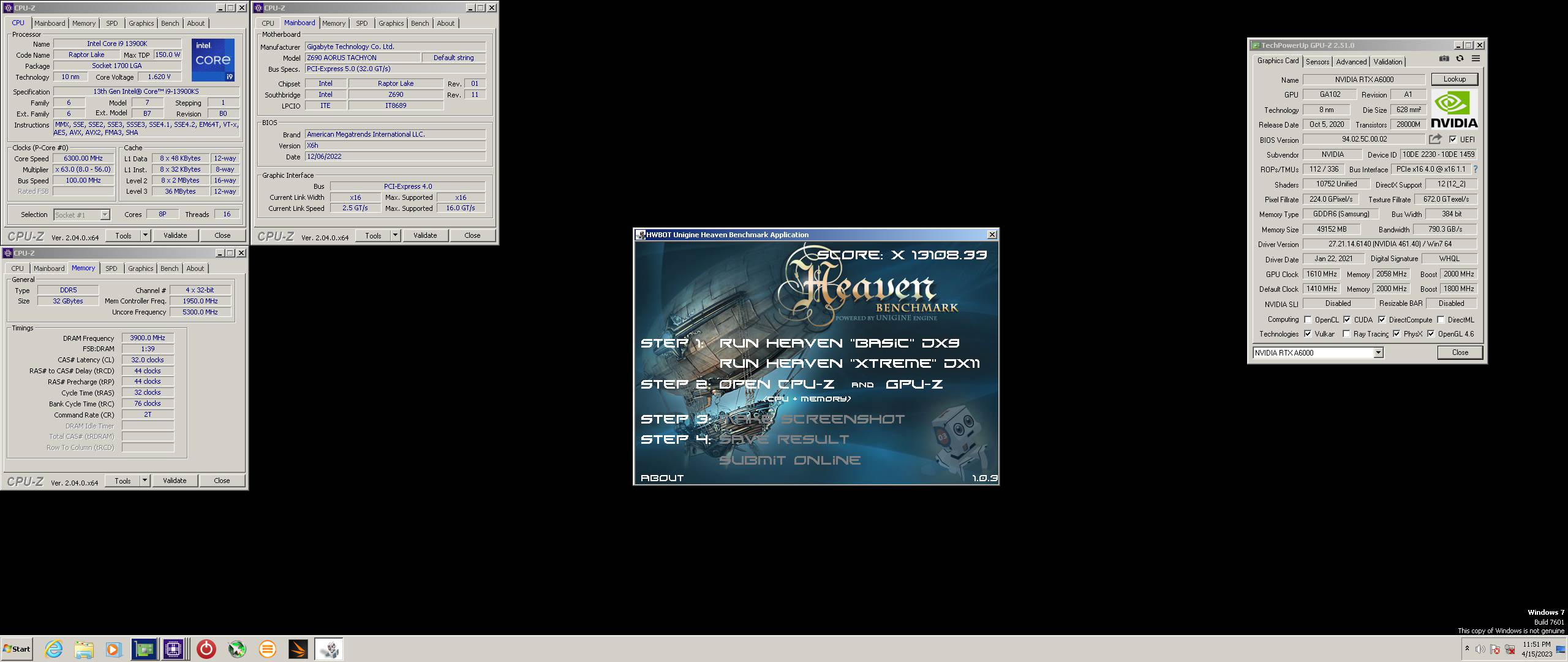The height and width of the screenshot is (662, 1568).
Task: Select the GPU-Z taskbar icon
Action: click(144, 649)
